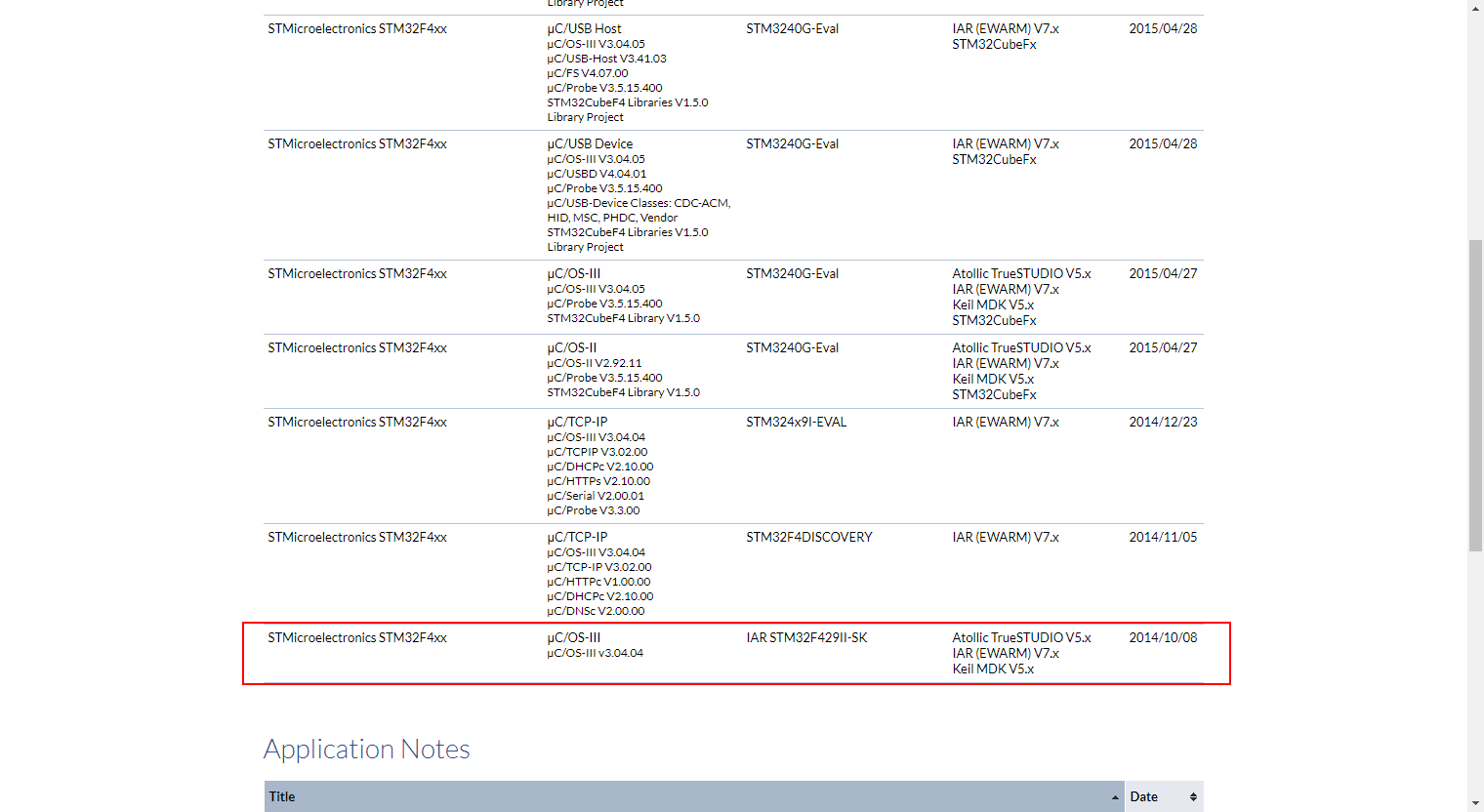Screen dimensions: 1484x812
Task: Click STM3240G-Eval in µC/USB Device row
Action: pos(793,144)
